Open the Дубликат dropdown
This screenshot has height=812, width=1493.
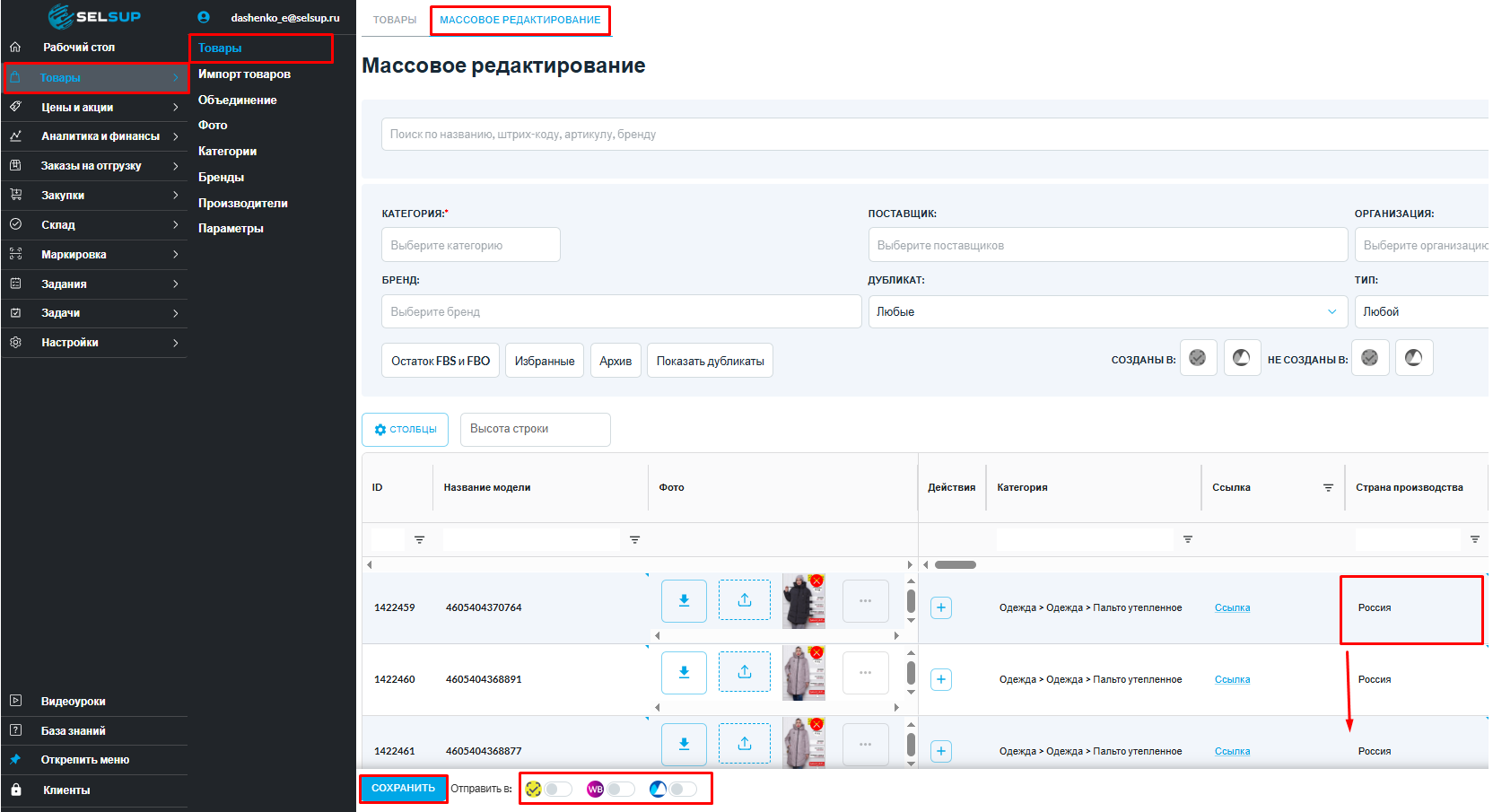coord(1106,311)
